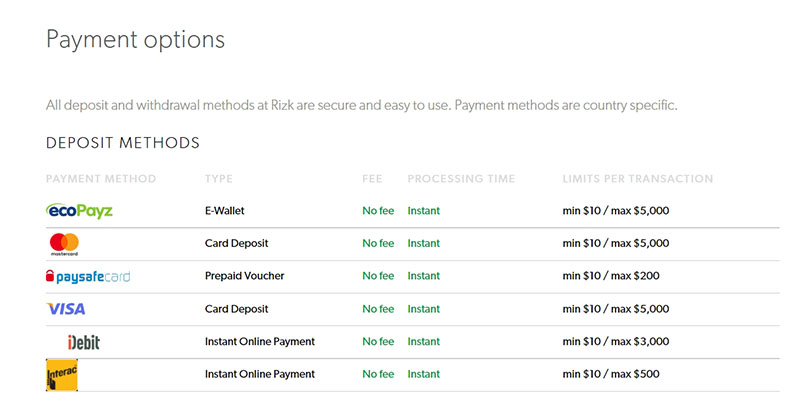Click the Processing Time column header
Screen dimensions: 800x400
461,179
